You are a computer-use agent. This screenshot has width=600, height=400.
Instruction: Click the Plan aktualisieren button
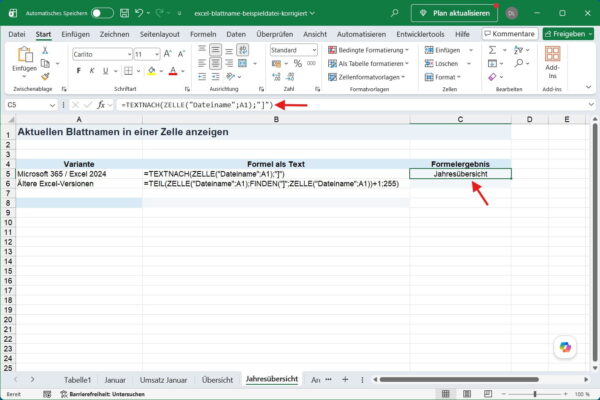coord(454,13)
